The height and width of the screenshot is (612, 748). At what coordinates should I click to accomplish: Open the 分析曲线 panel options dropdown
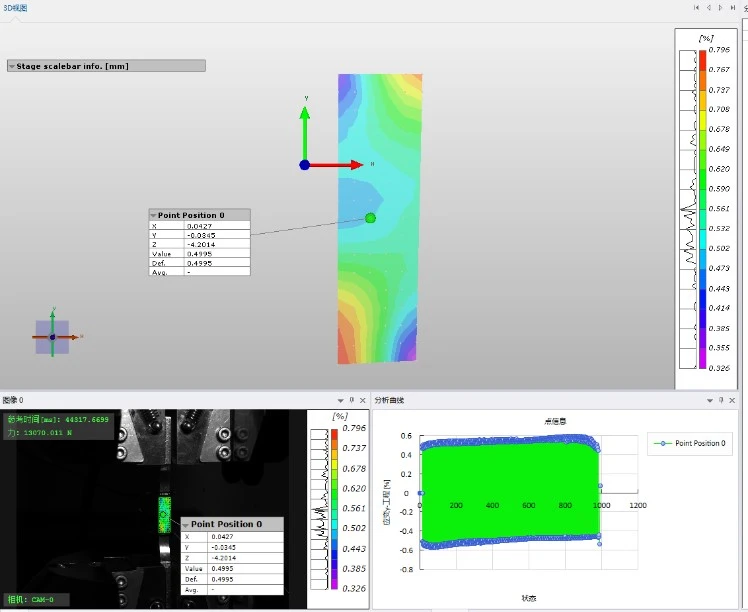coord(711,400)
